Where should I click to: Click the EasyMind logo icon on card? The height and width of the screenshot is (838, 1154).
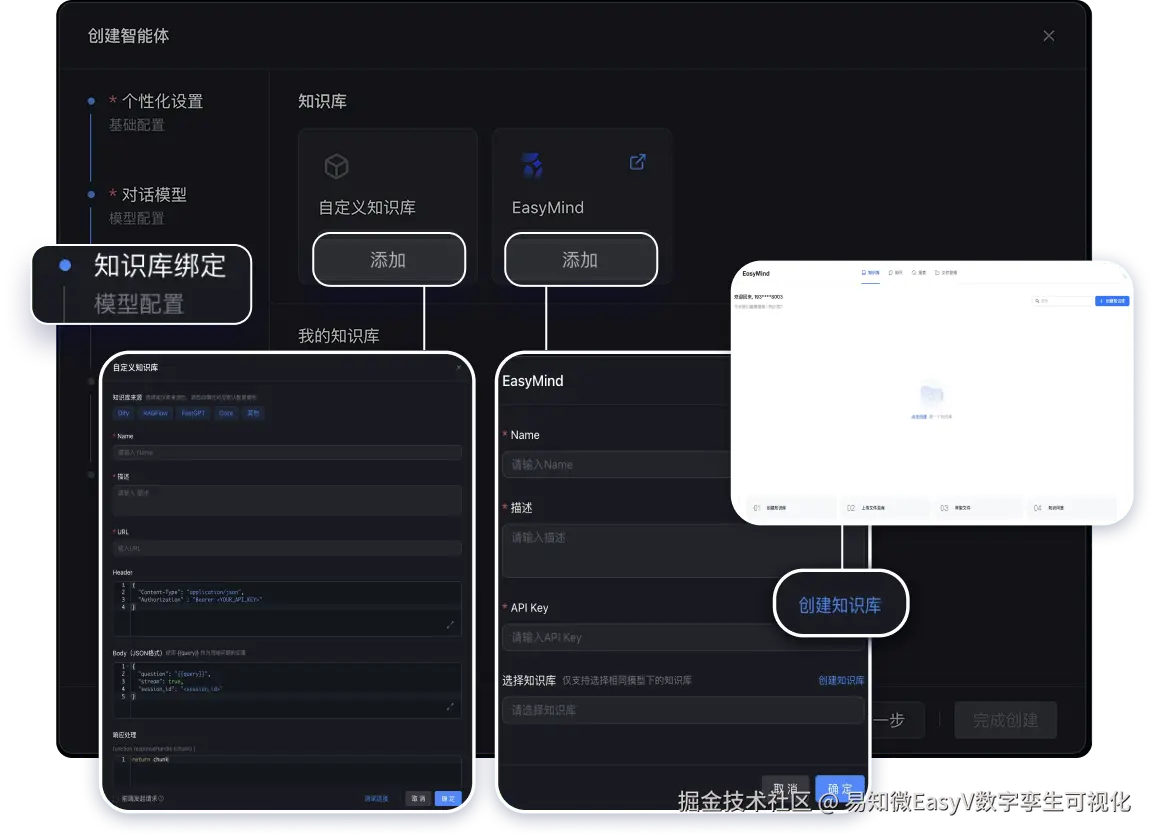tap(532, 166)
